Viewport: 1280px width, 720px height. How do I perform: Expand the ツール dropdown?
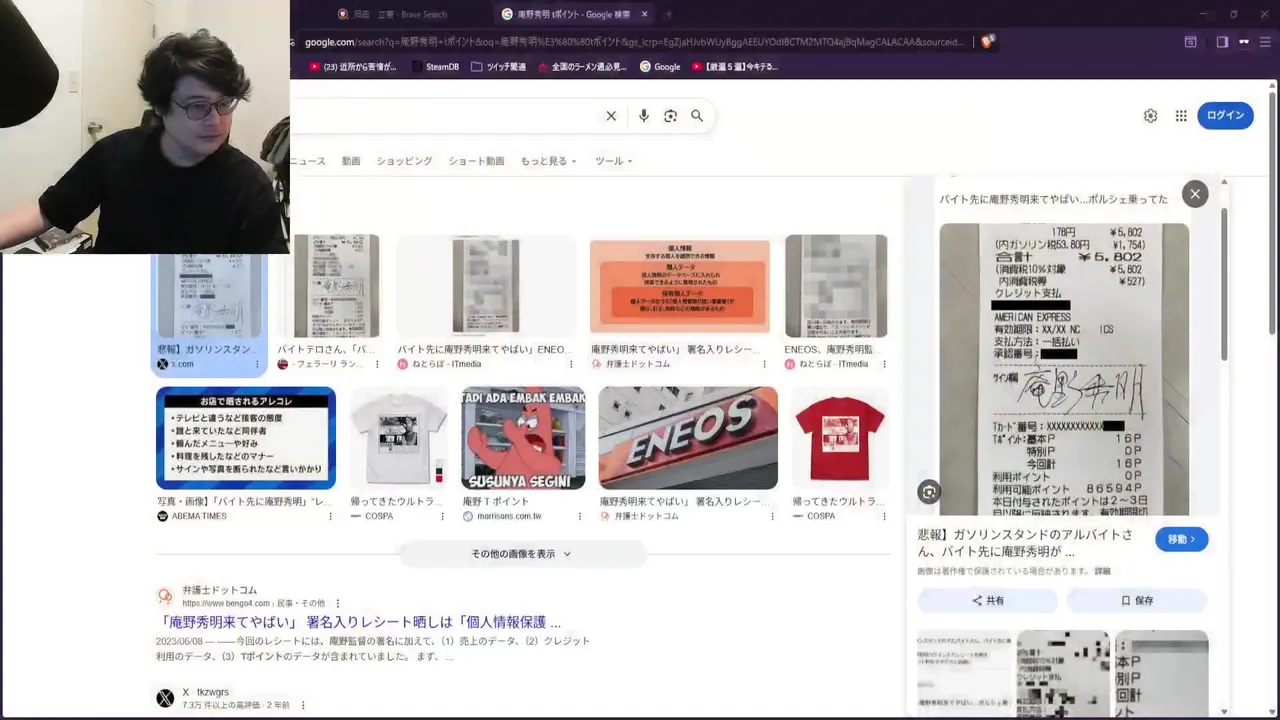(x=613, y=161)
